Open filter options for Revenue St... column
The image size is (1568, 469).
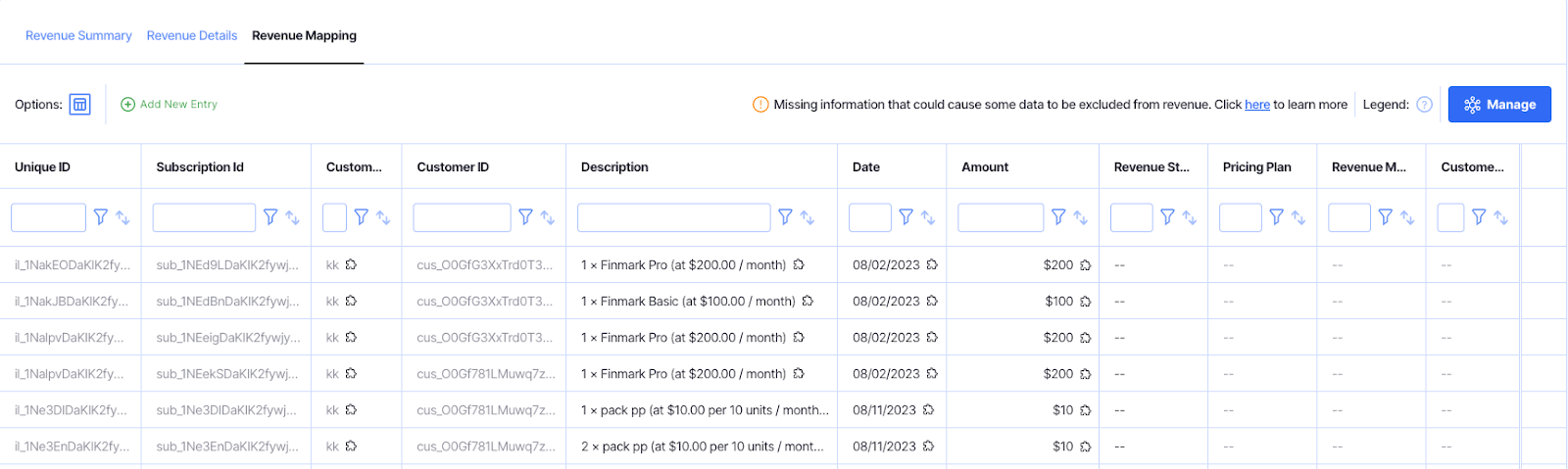click(1167, 217)
